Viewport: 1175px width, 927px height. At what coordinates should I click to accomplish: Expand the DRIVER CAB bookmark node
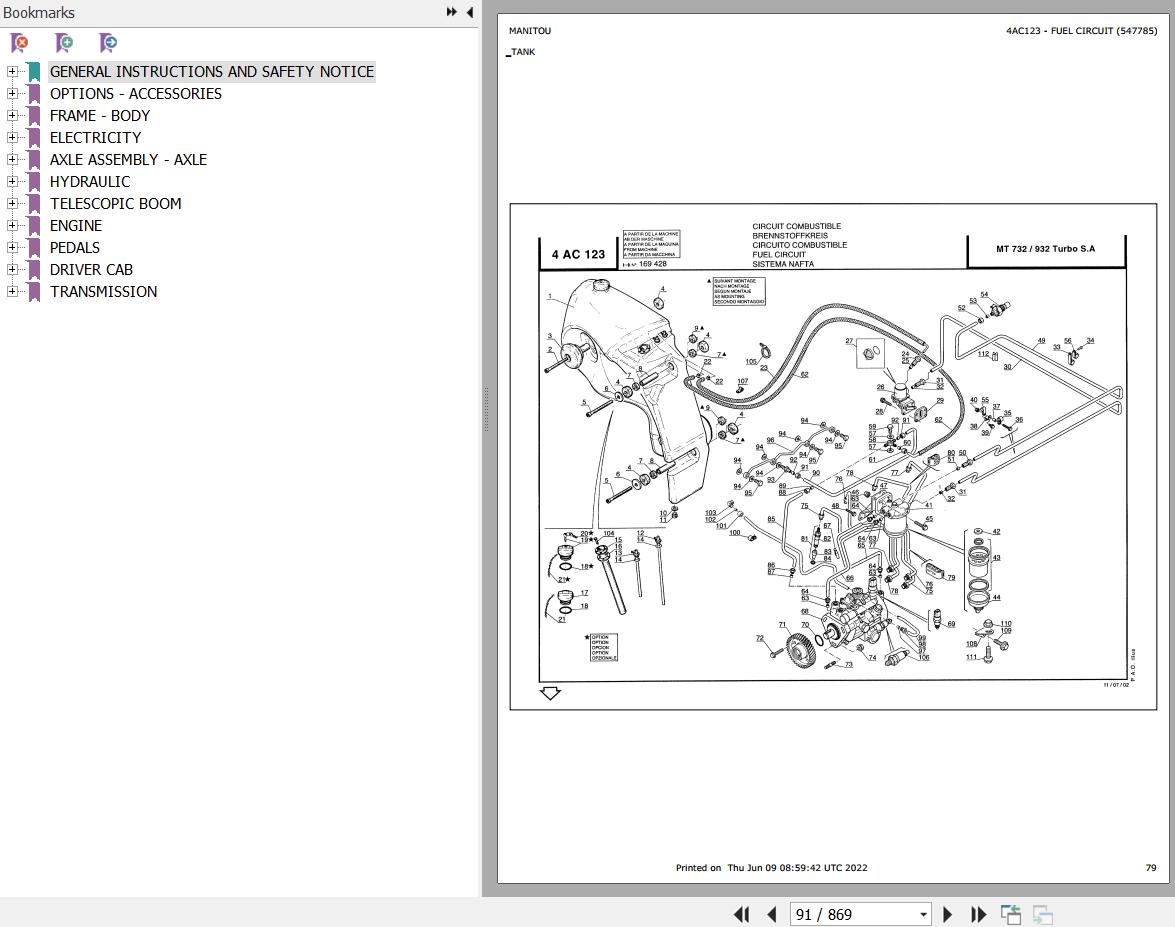pyautogui.click(x=12, y=270)
